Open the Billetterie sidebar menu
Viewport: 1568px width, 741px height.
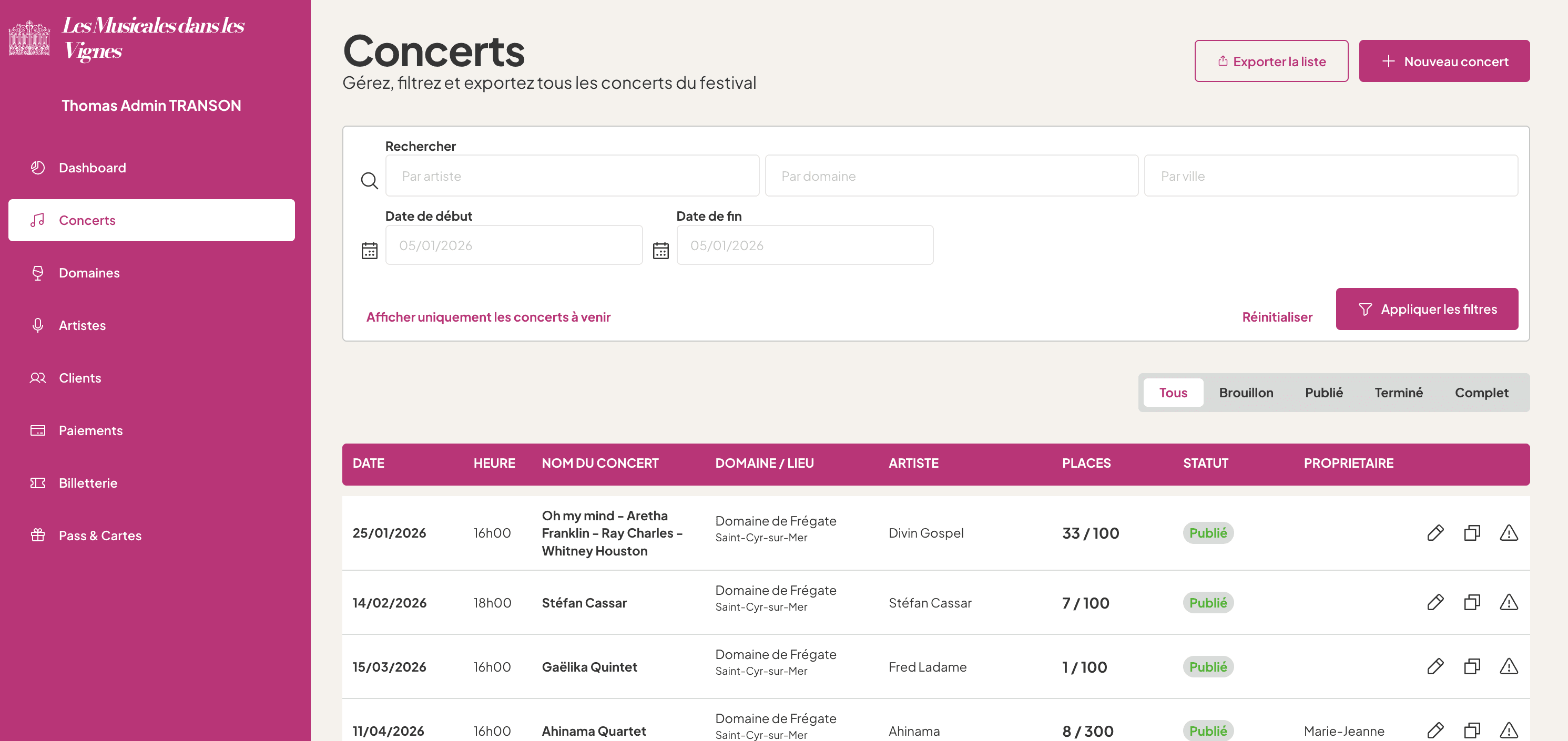point(88,483)
